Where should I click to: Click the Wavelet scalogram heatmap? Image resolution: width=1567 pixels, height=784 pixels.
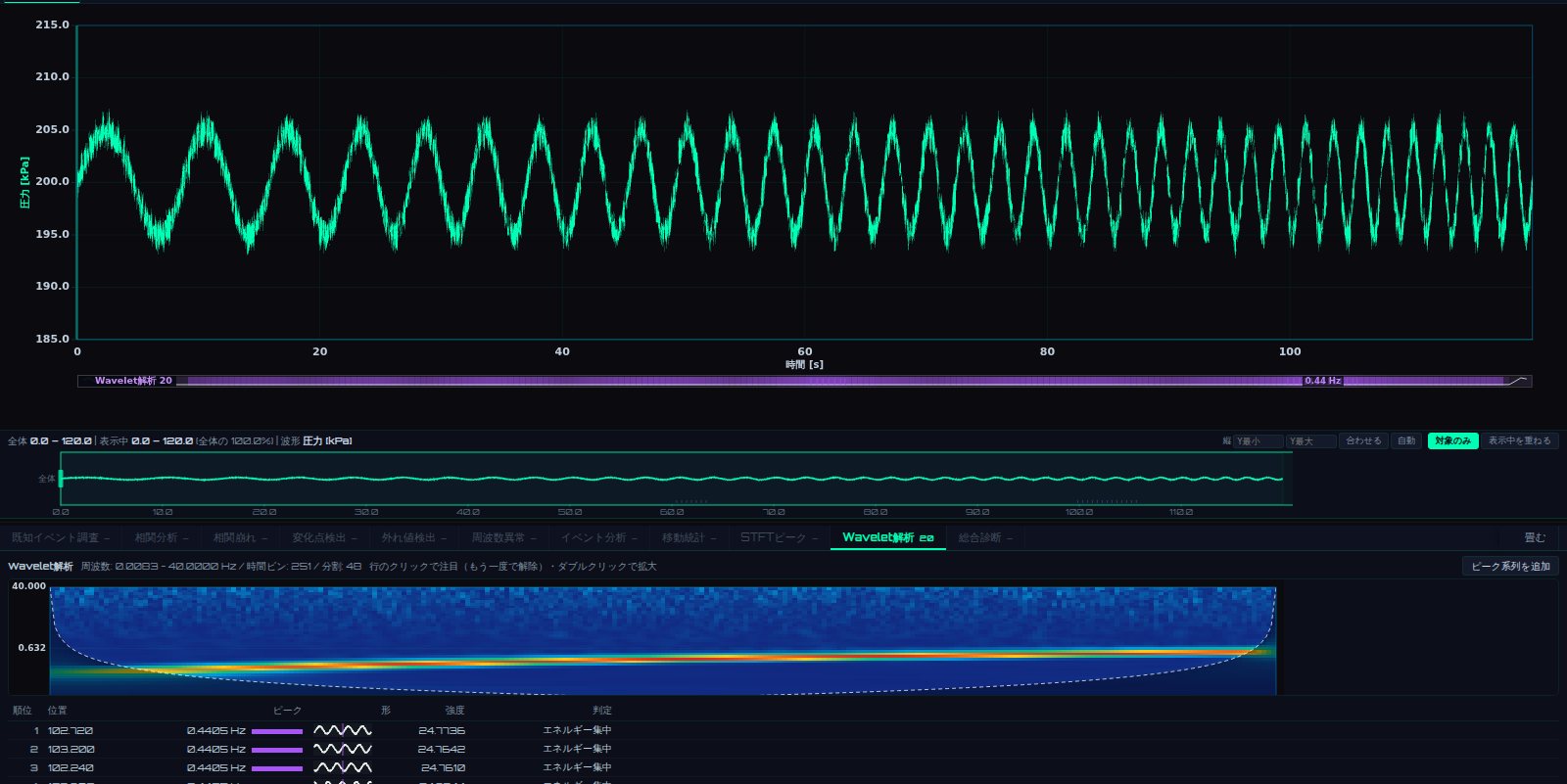coord(663,641)
